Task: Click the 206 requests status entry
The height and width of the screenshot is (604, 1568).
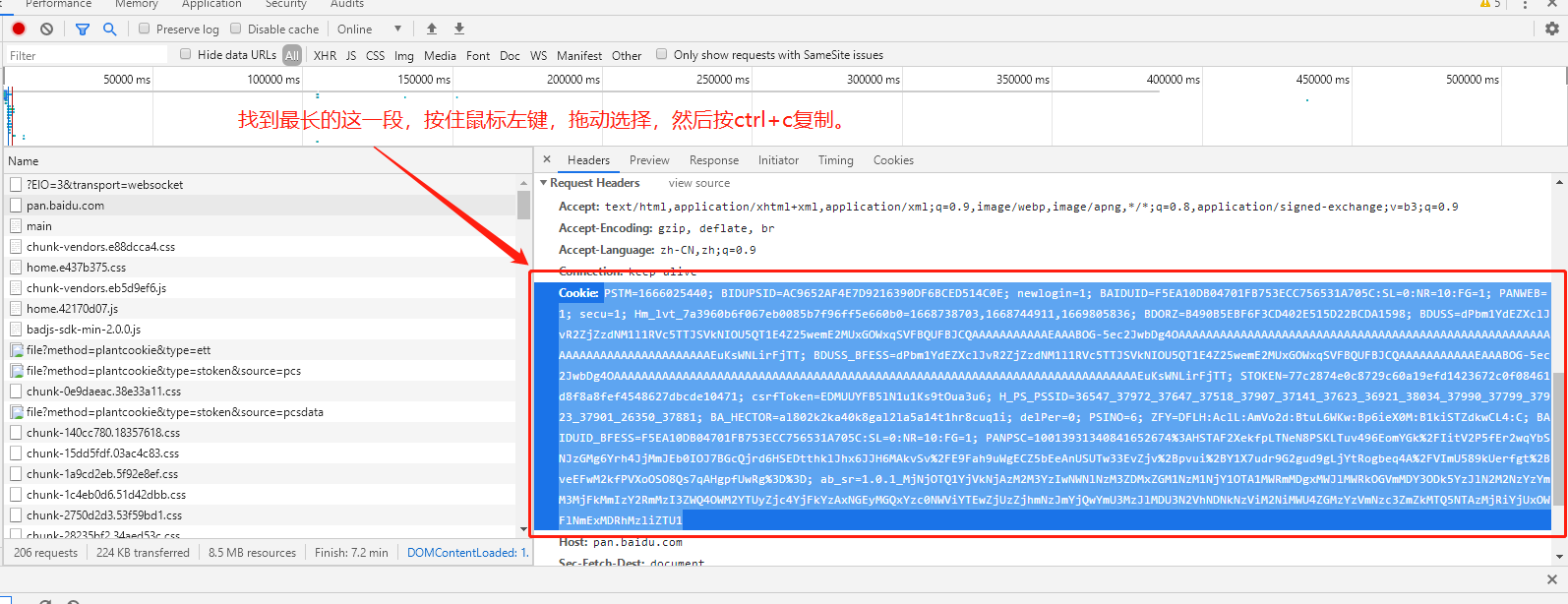Action: (x=45, y=553)
